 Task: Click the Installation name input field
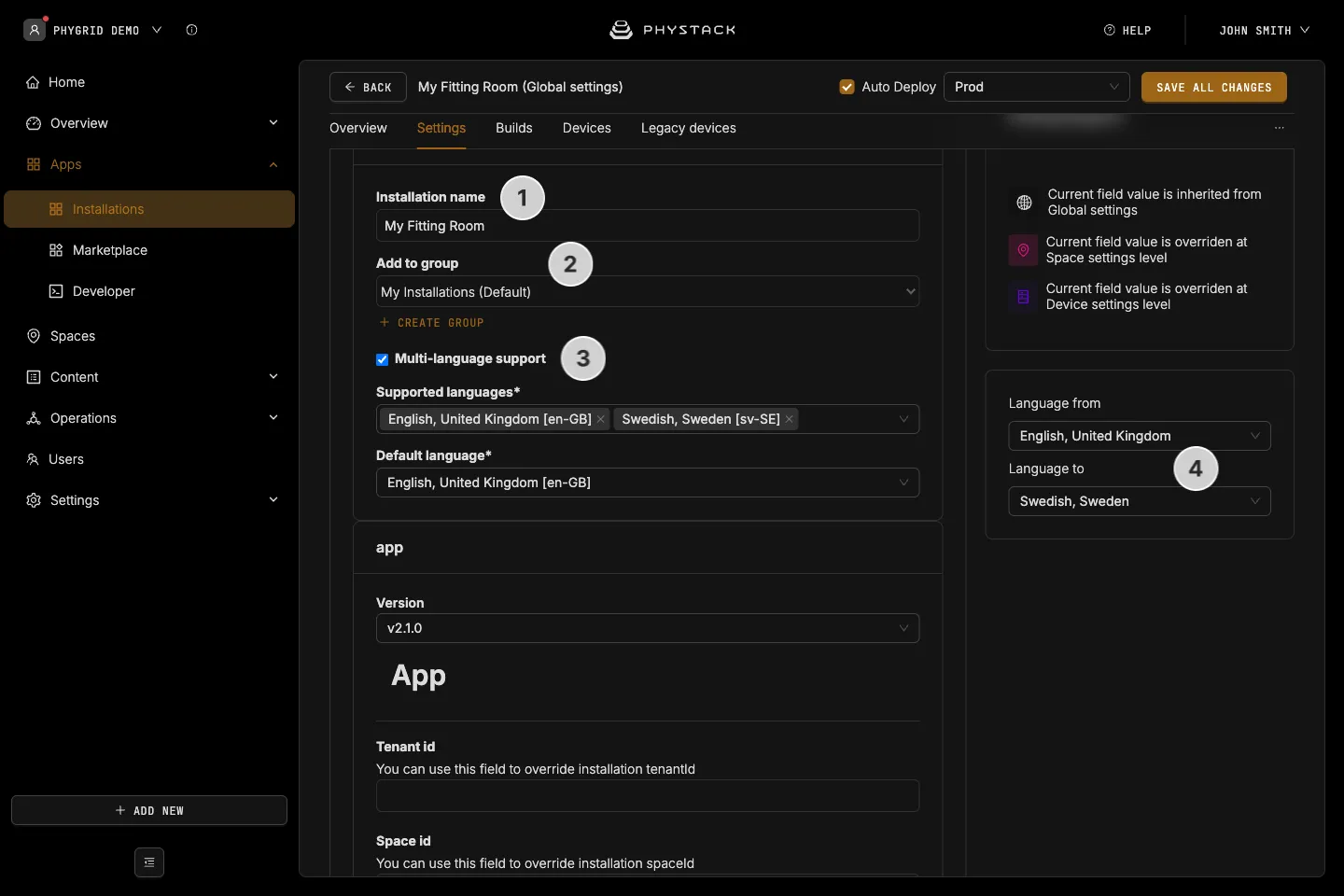[648, 226]
